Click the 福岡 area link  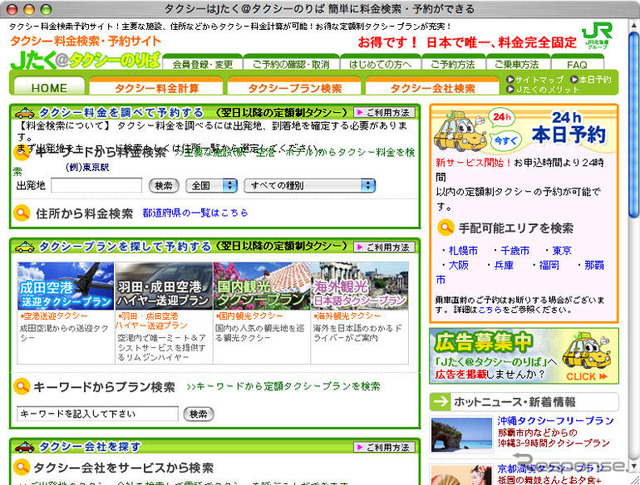coord(549,265)
